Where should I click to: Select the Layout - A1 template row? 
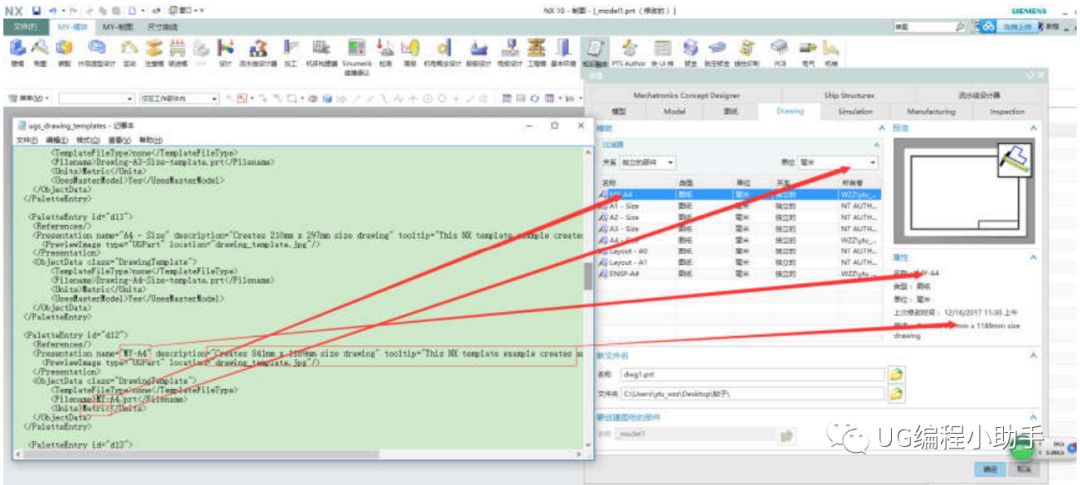pos(740,262)
